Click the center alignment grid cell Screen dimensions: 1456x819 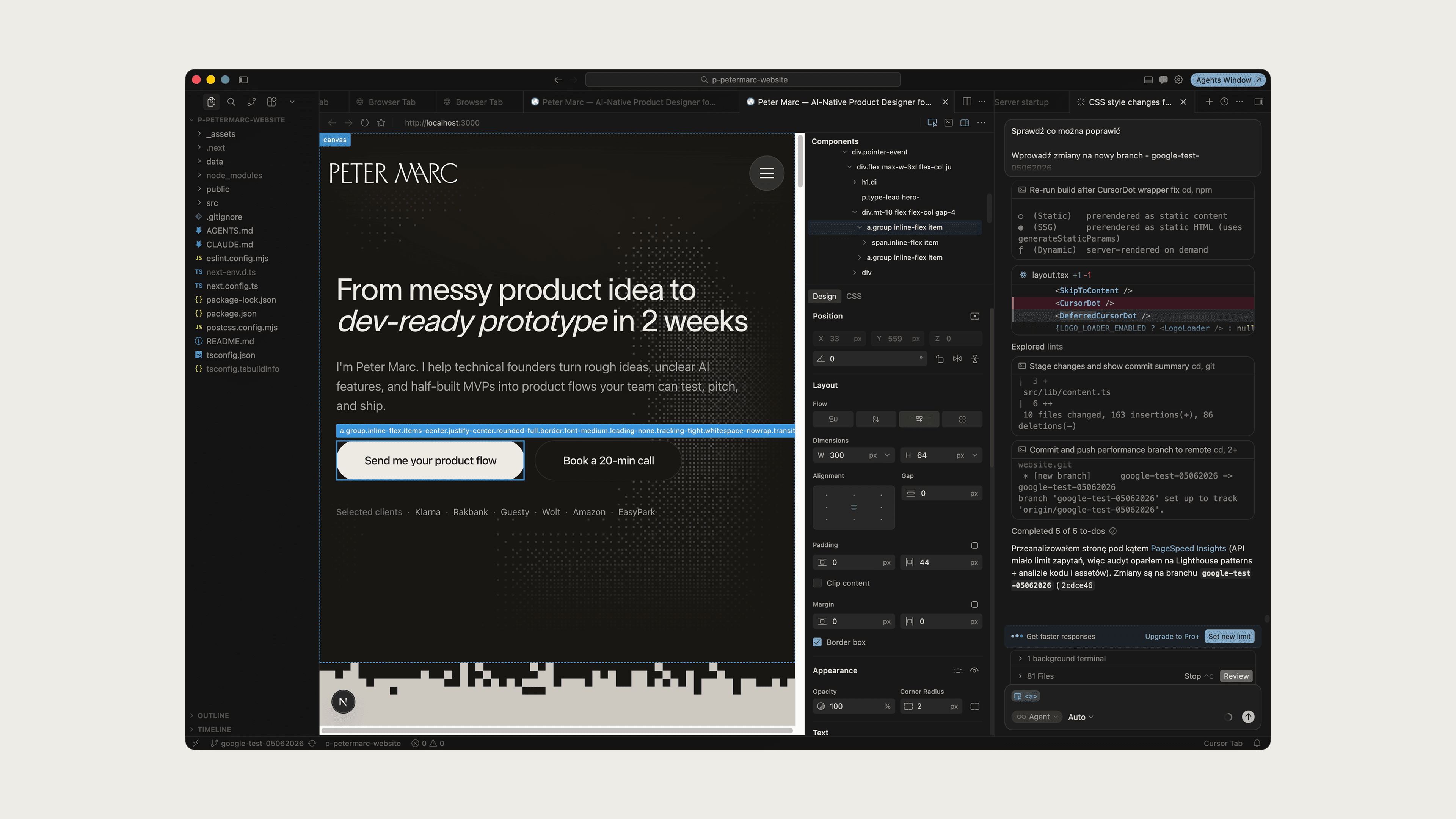point(854,507)
